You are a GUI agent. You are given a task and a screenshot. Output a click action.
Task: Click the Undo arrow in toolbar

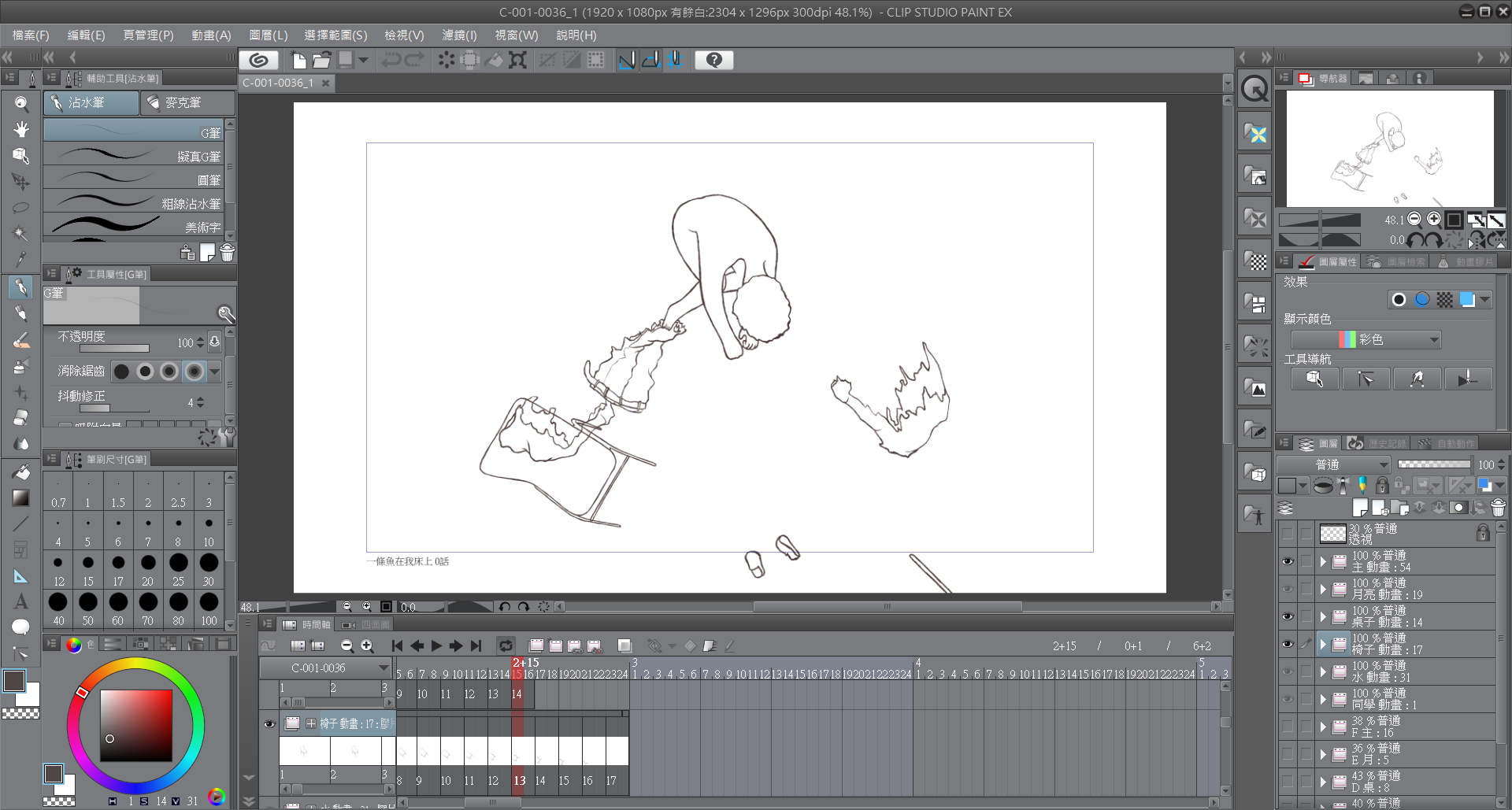click(391, 60)
